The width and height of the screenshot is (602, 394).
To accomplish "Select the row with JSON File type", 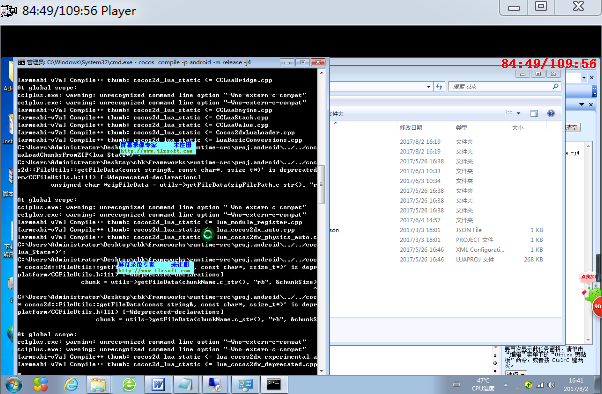I will coord(437,230).
